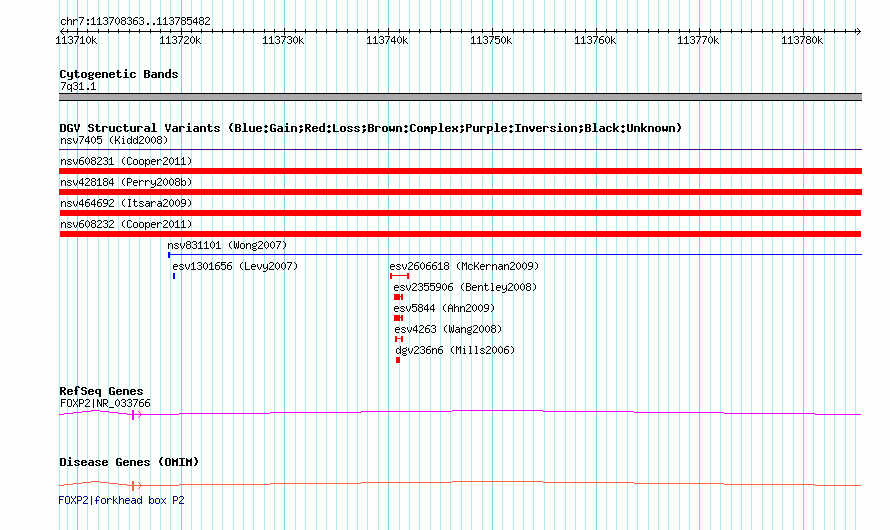
Task: Select the esv5844 red variant glyph
Action: [x=398, y=318]
